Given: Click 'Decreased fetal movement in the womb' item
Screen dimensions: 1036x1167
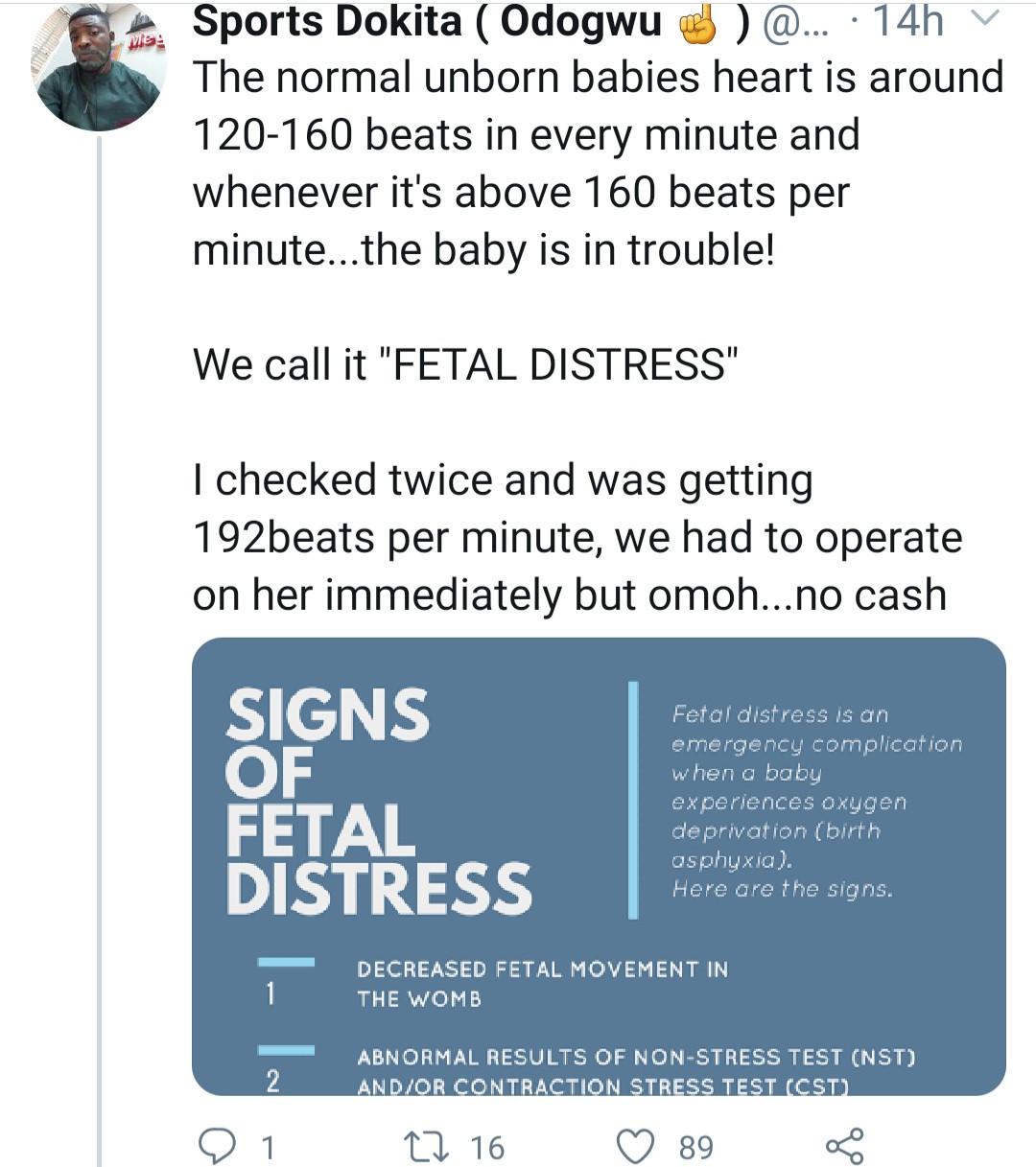Looking at the screenshot, I should (x=542, y=983).
